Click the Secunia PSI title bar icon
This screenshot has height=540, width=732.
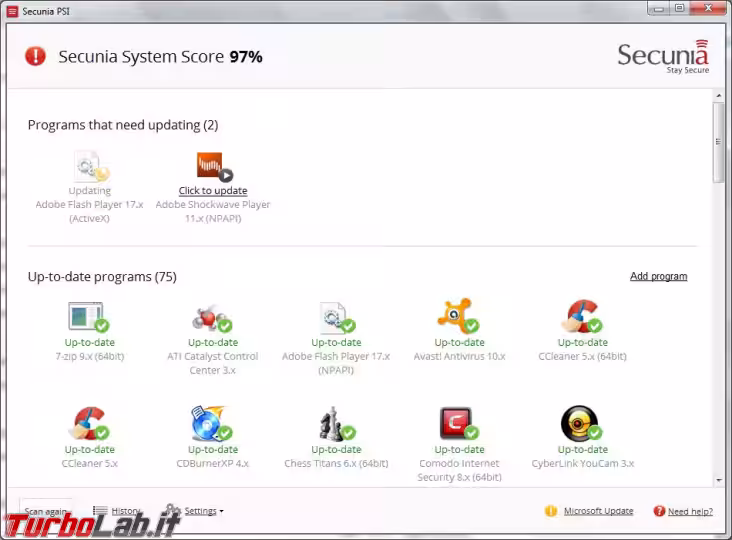point(12,11)
